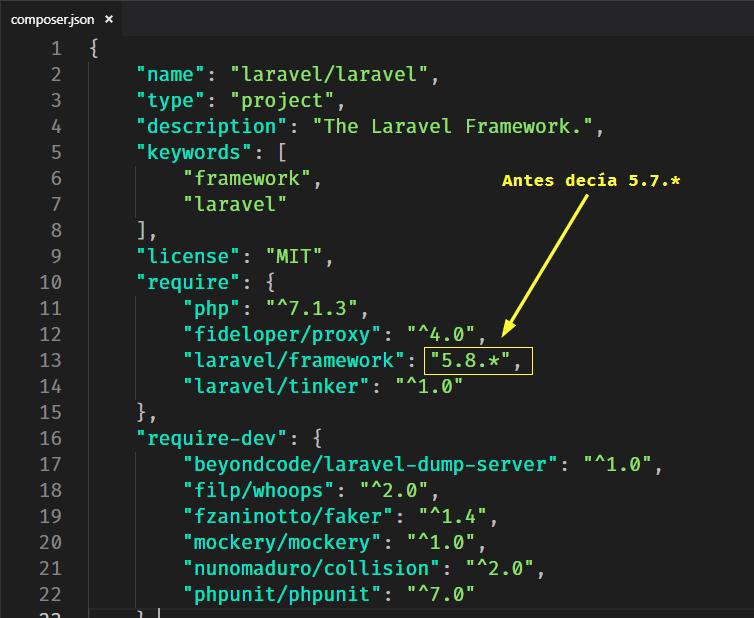This screenshot has width=754, height=618.
Task: Click the closing bracket on line 8
Action: point(141,230)
